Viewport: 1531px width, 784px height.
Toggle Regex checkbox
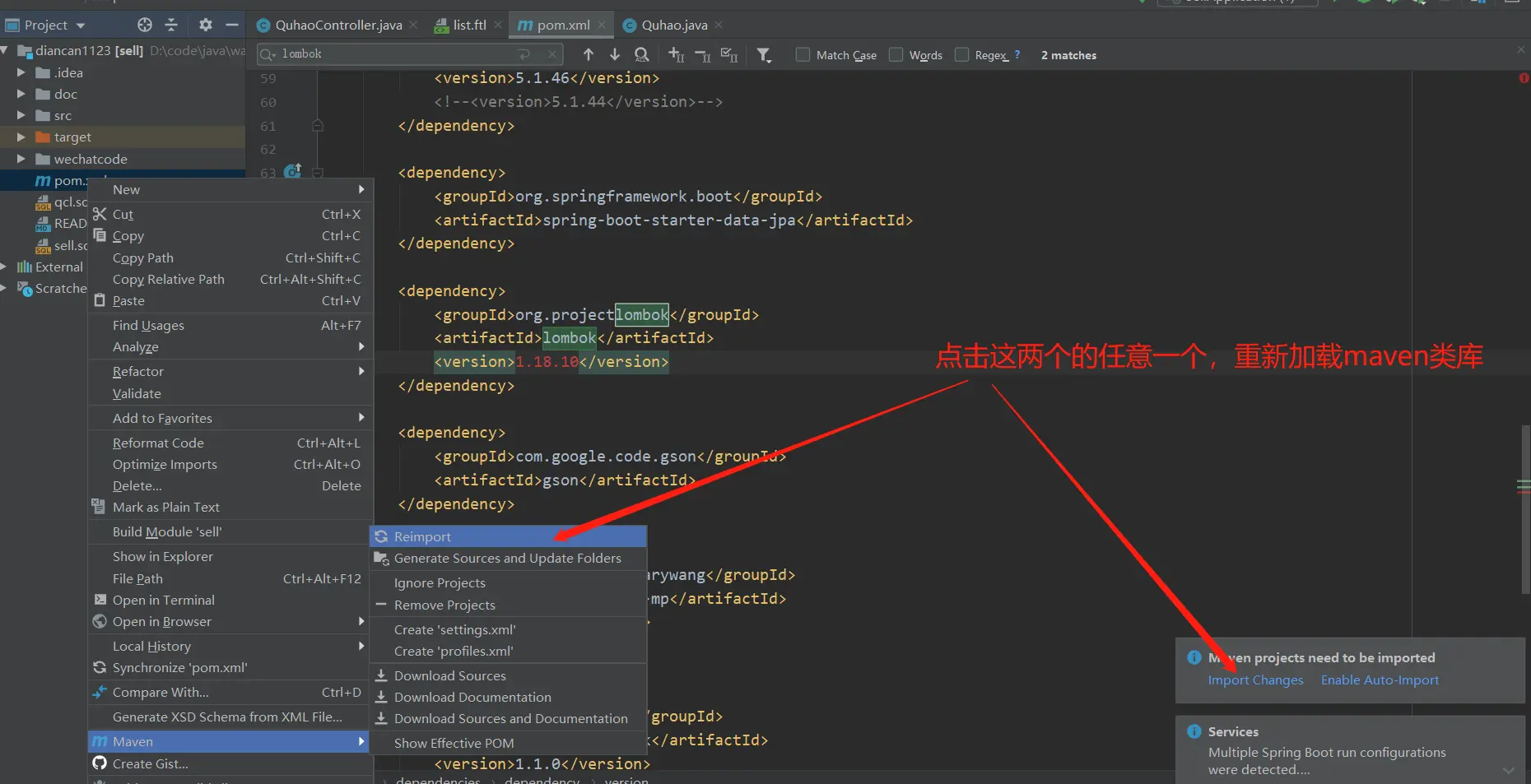[961, 54]
